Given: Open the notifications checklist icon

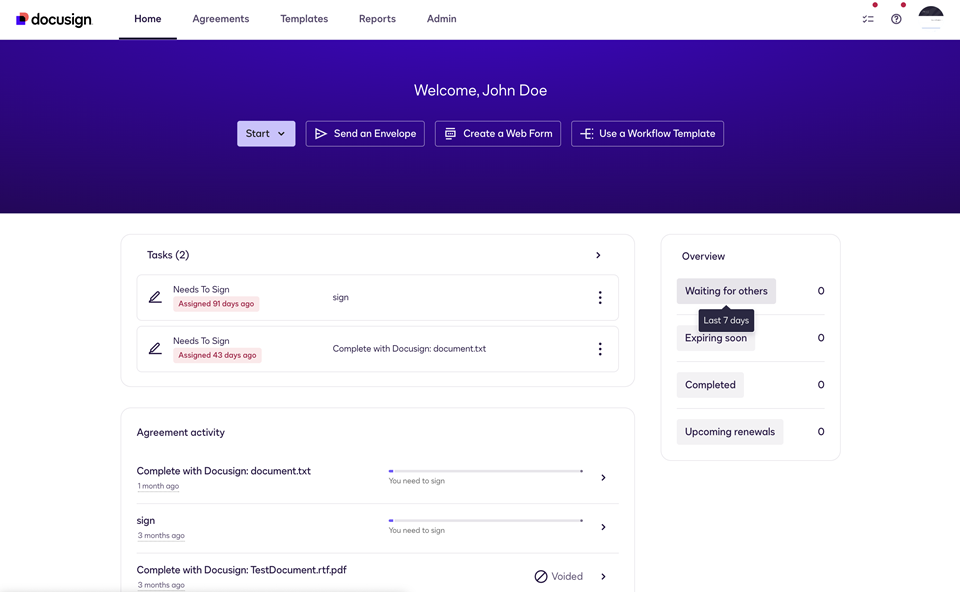Looking at the screenshot, I should click(x=867, y=18).
